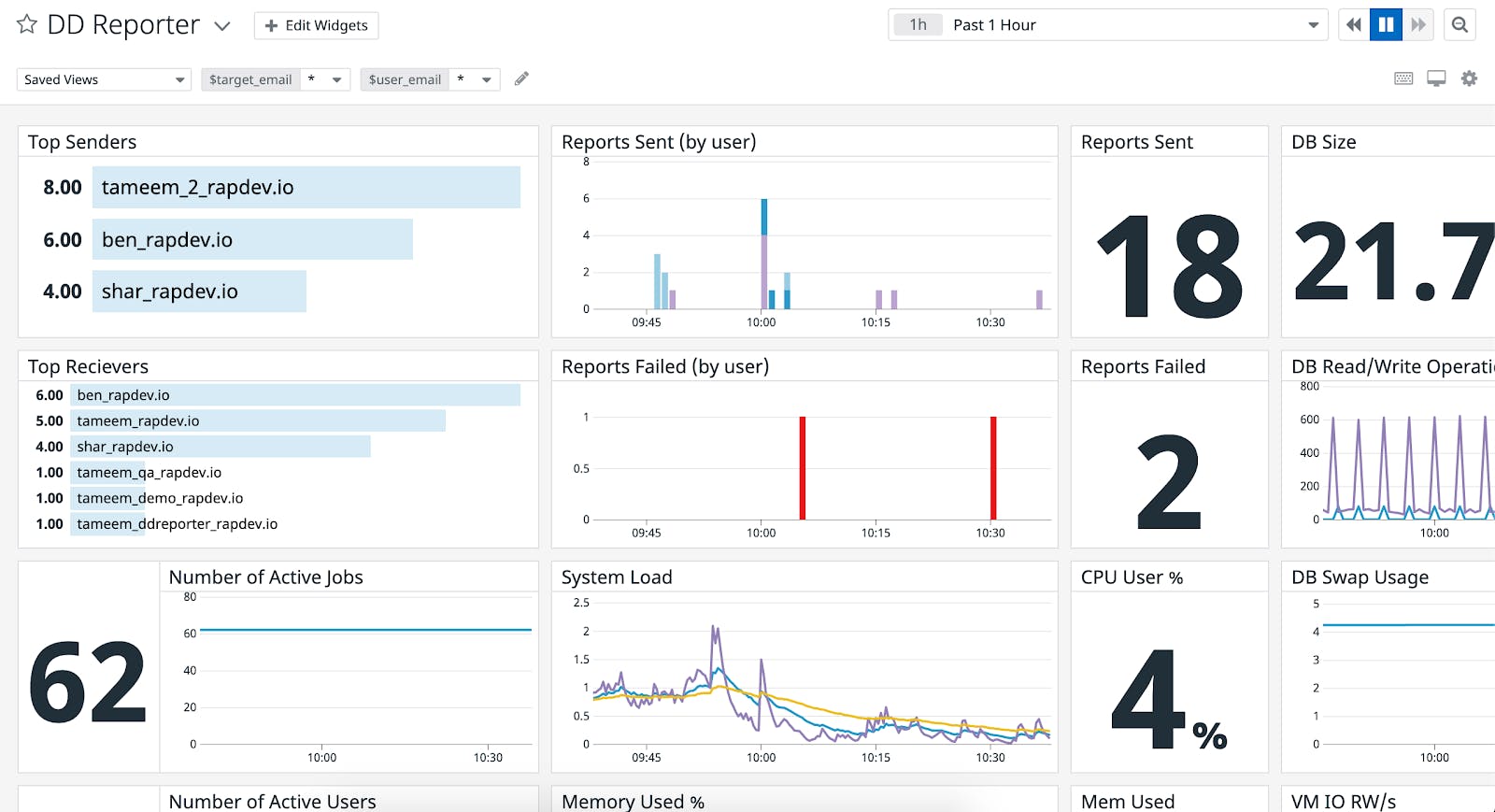Viewport: 1495px width, 812px height.
Task: Enable TV mode with the monitor icon
Action: (x=1436, y=78)
